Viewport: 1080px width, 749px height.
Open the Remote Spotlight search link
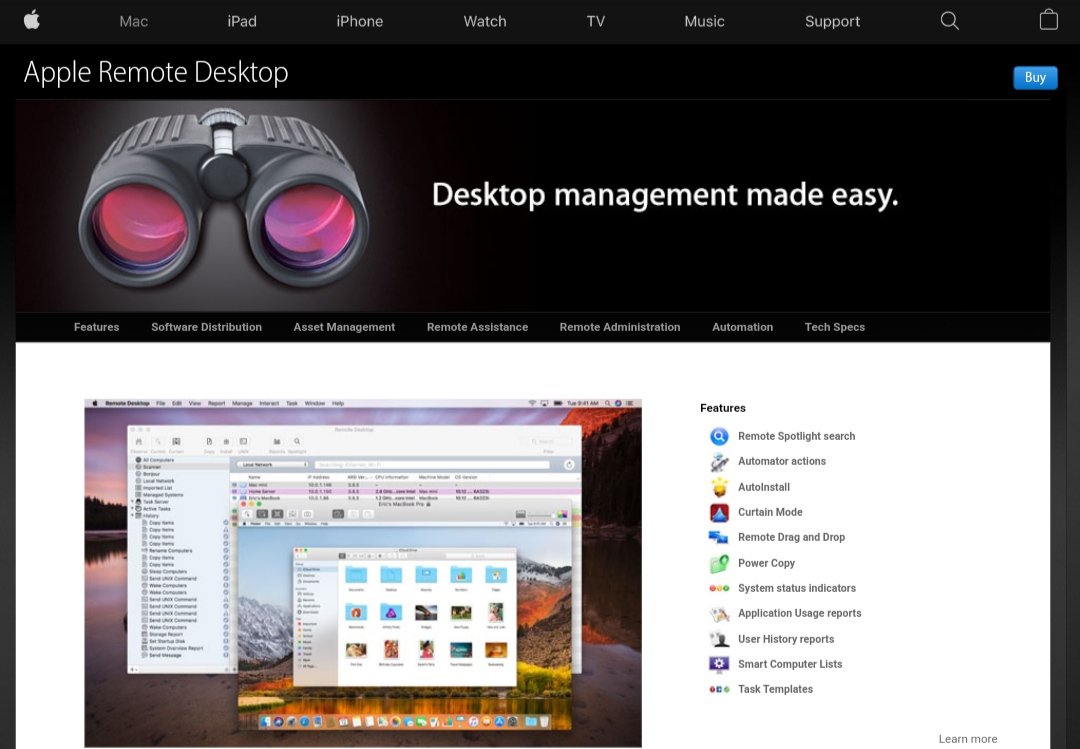(x=796, y=436)
